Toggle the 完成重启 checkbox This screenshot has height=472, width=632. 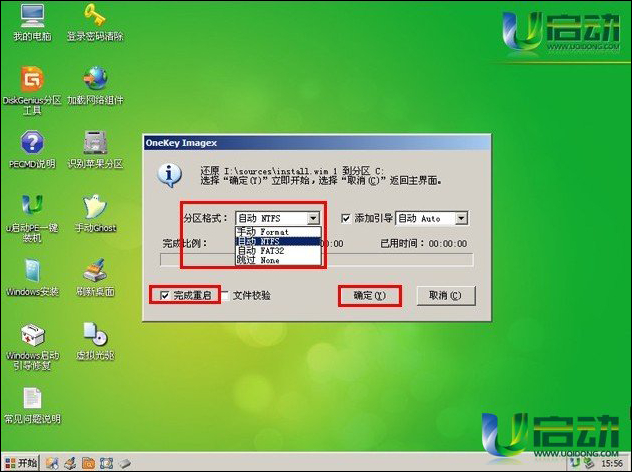[165, 296]
